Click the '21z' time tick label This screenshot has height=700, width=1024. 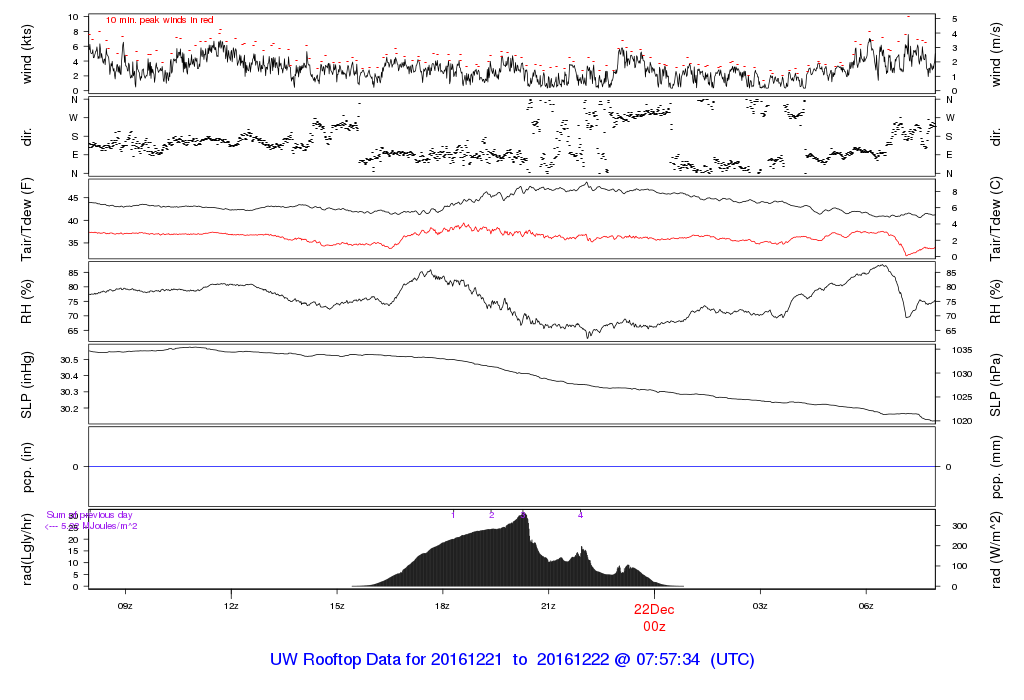pyautogui.click(x=548, y=606)
